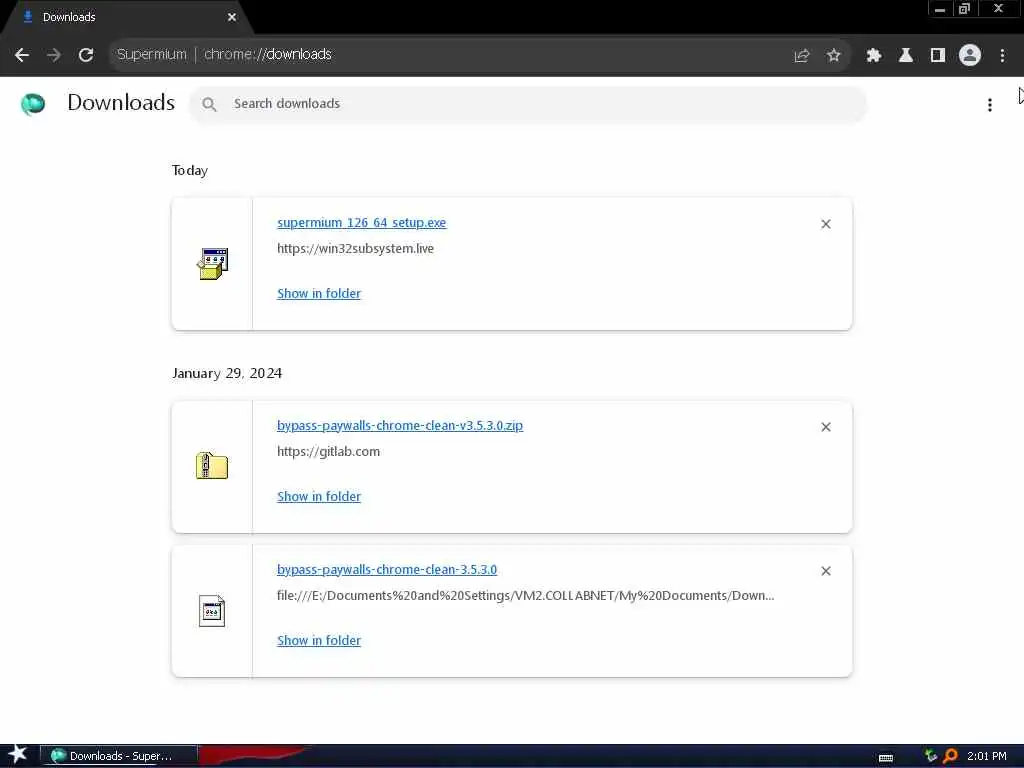Click the green tray icon beside clock
1024x768 pixels.
[931, 756]
